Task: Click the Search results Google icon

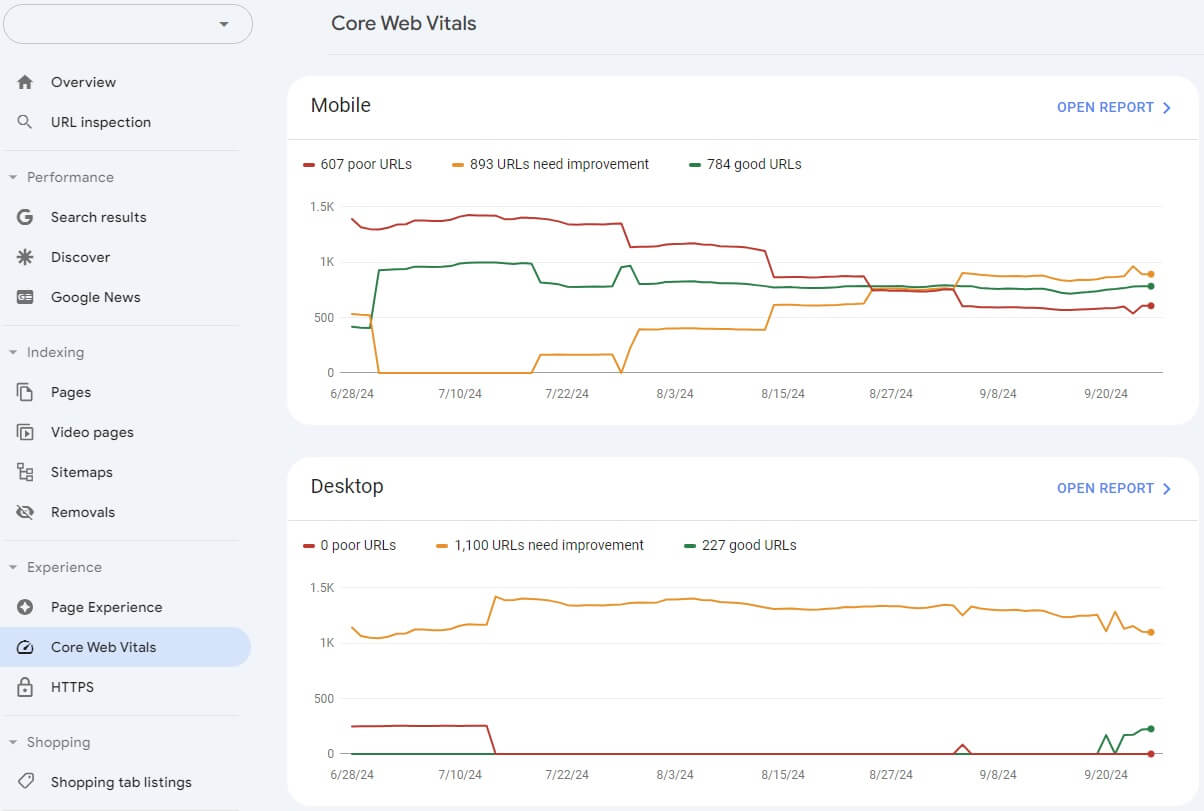Action: [26, 217]
